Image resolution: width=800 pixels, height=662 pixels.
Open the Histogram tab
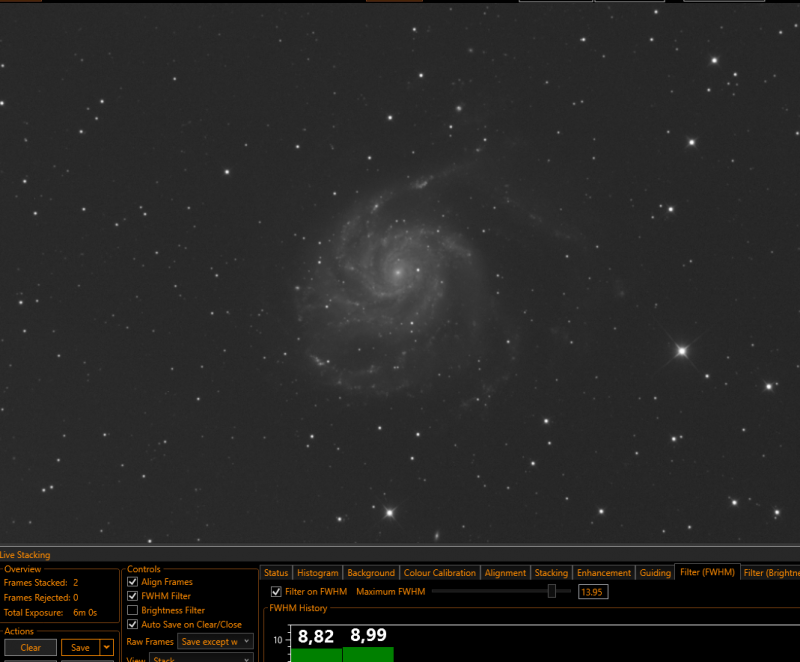pyautogui.click(x=317, y=573)
